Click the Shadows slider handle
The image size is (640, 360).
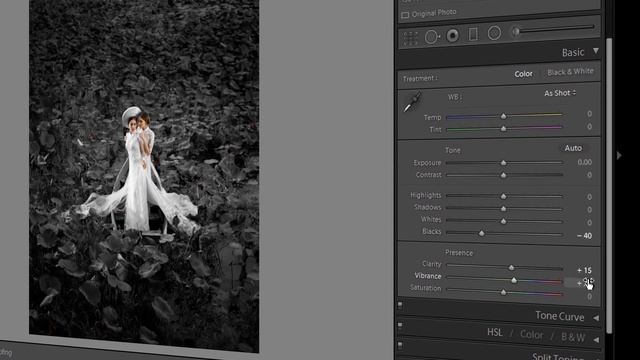tap(503, 209)
